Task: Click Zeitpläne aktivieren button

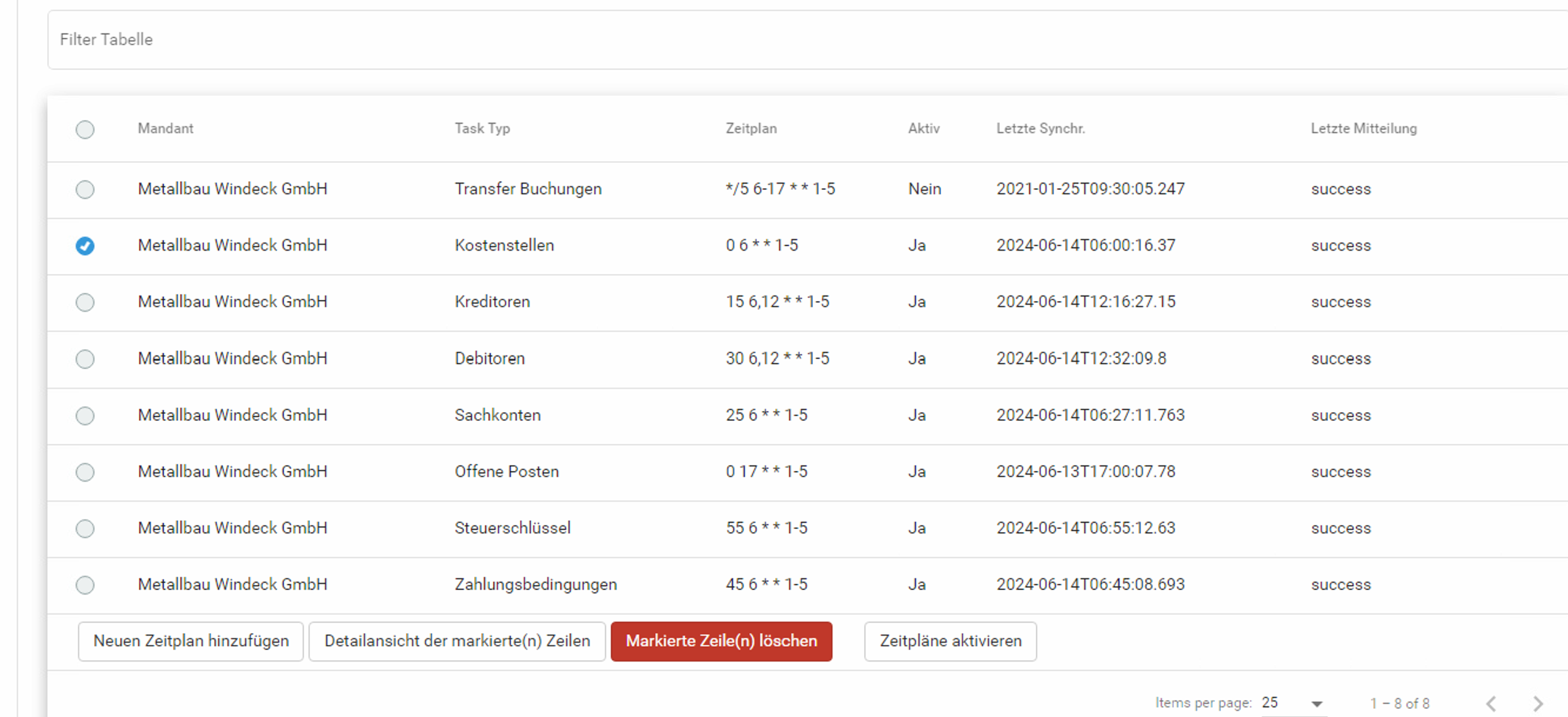Action: (x=950, y=641)
